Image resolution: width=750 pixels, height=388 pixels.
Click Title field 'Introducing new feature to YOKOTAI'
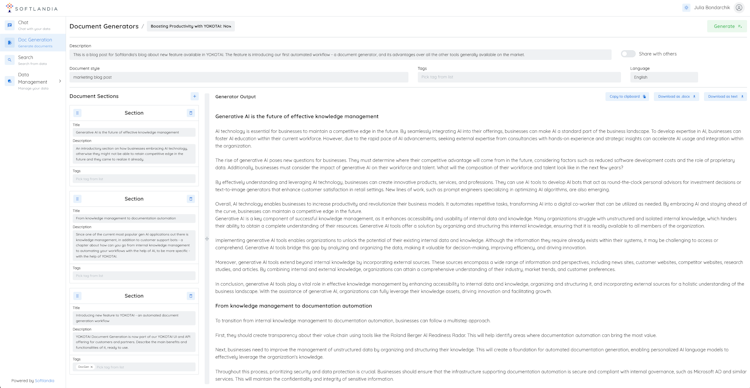click(134, 318)
